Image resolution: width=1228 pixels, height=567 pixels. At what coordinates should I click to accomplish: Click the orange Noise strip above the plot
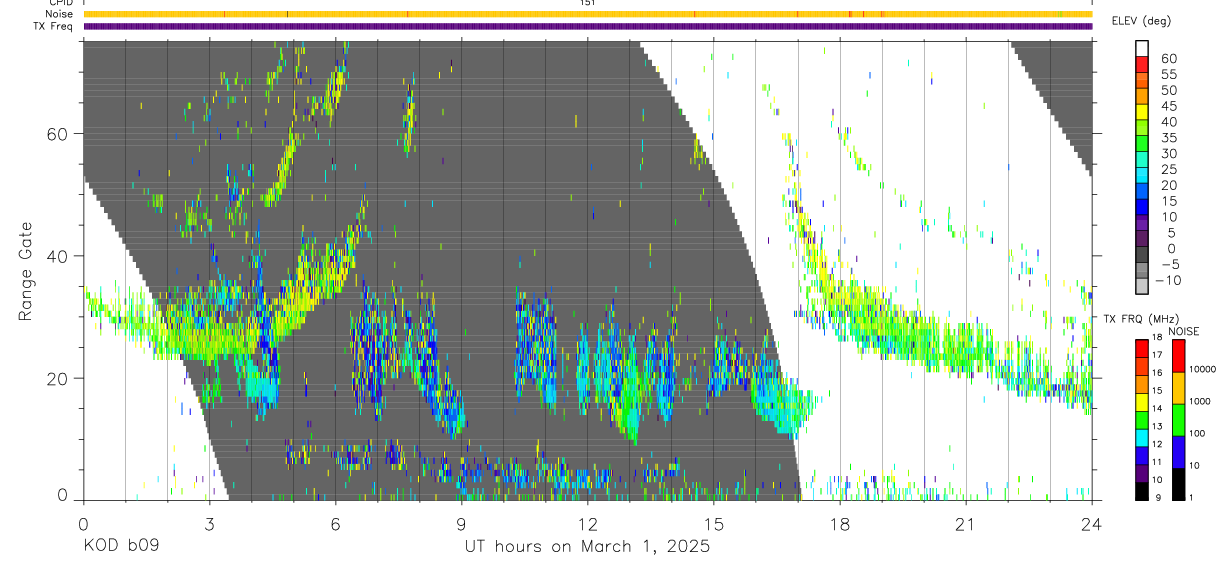click(587, 14)
